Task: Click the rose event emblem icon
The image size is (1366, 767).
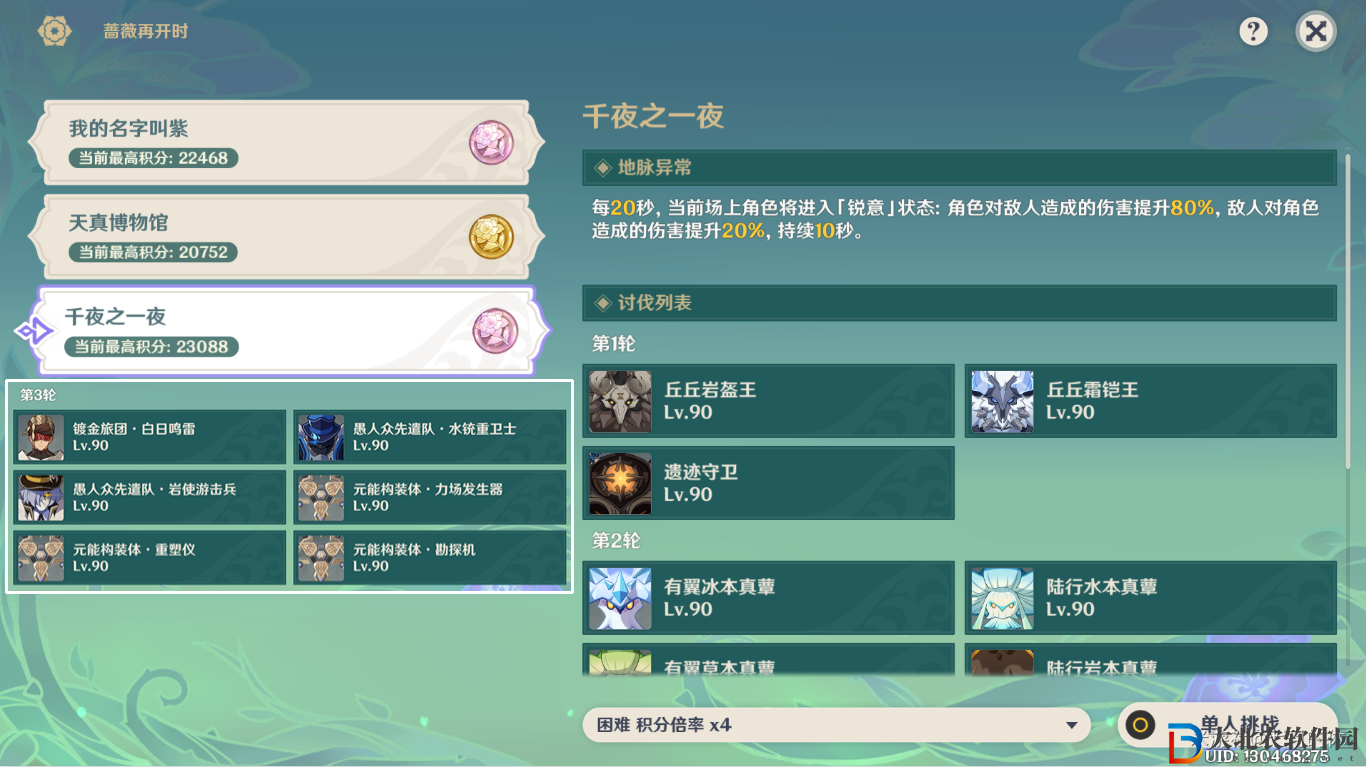Action: [x=55, y=31]
